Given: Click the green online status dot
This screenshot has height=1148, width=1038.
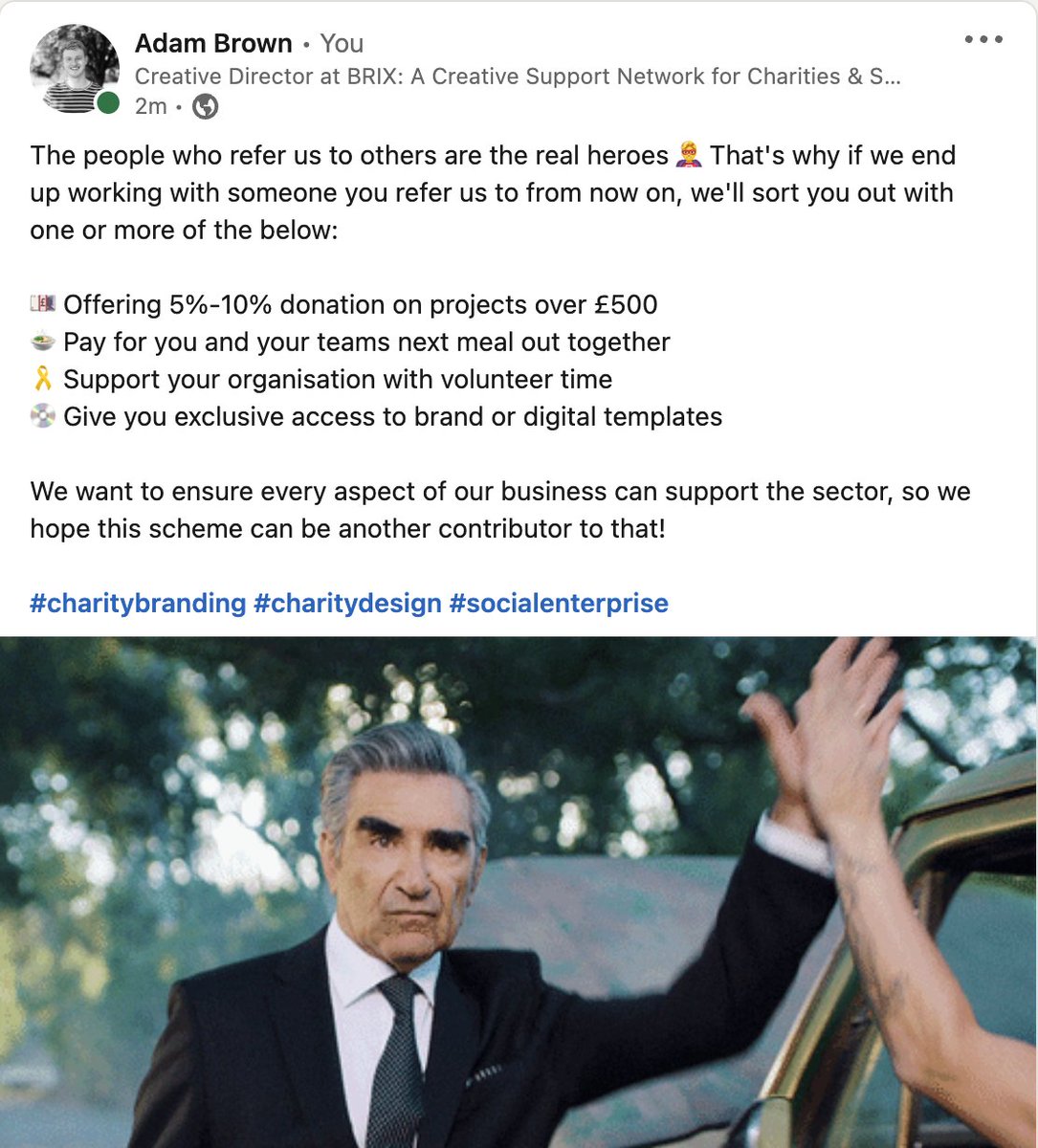Looking at the screenshot, I should click(108, 103).
